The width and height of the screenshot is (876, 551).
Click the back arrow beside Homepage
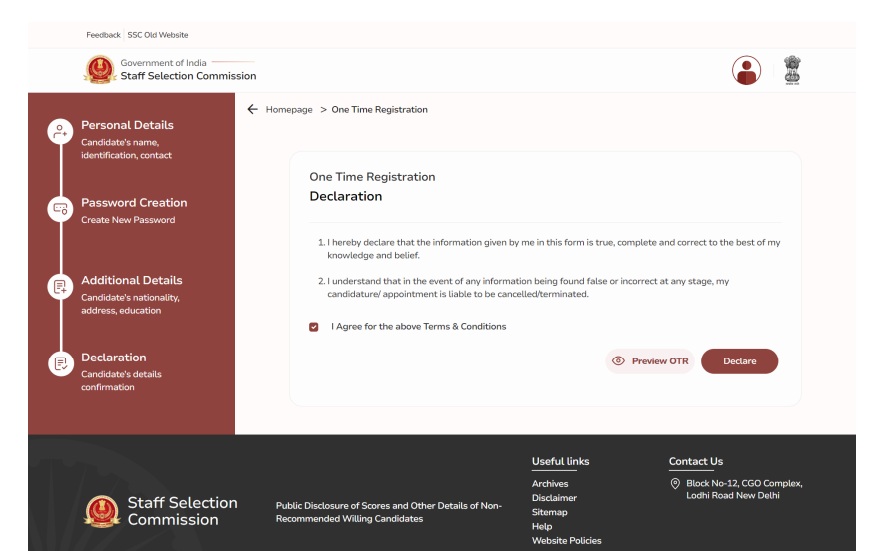pyautogui.click(x=252, y=109)
